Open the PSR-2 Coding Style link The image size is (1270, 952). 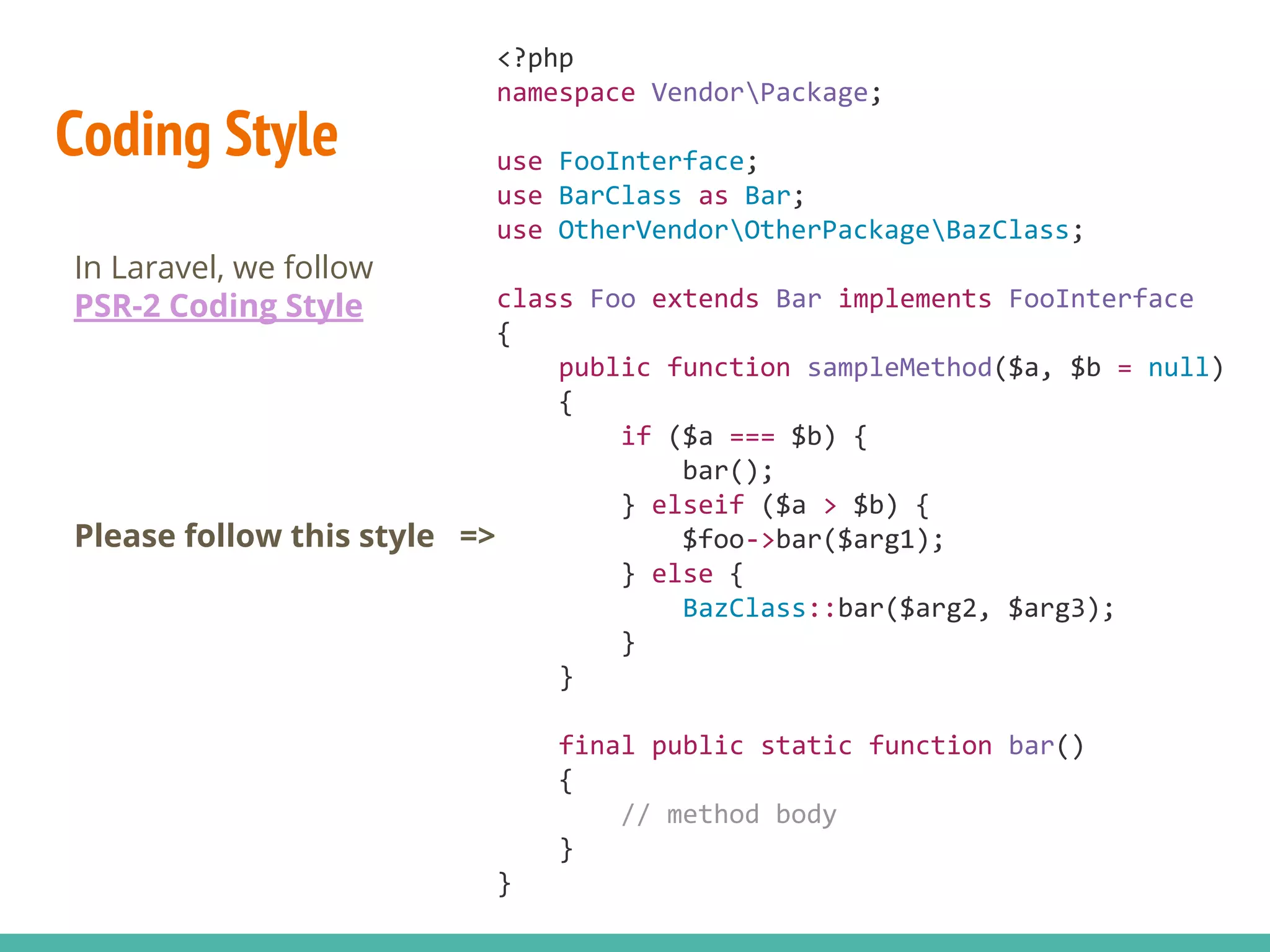(x=218, y=306)
